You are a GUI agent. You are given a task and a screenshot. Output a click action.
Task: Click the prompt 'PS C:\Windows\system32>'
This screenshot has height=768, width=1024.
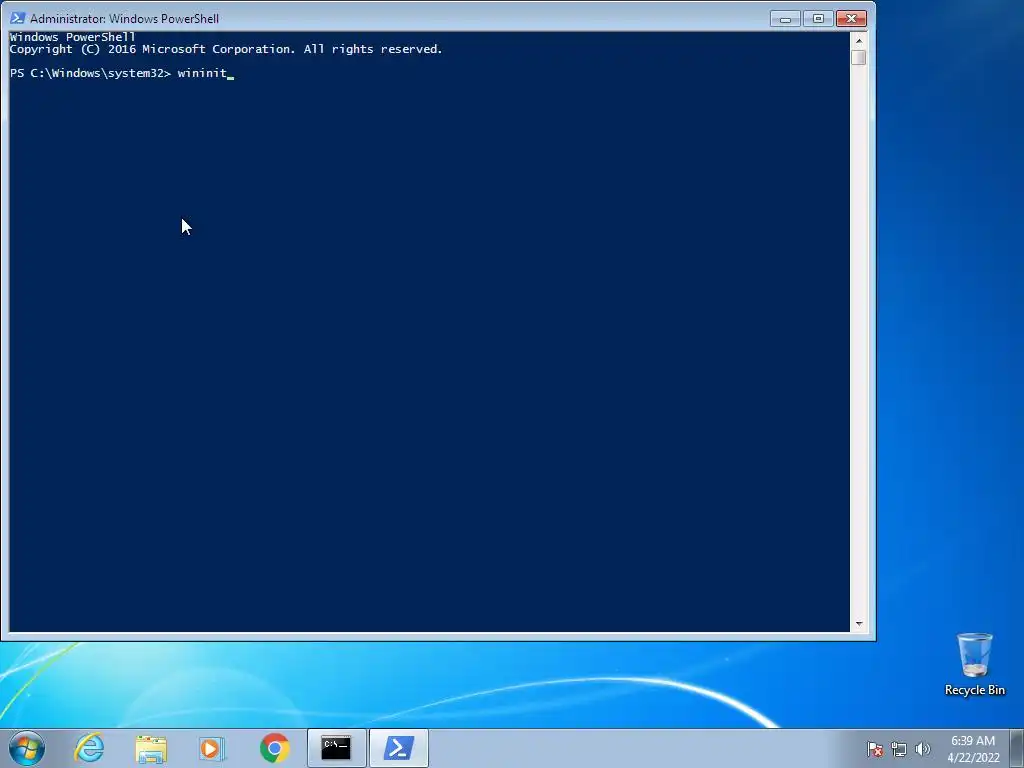pos(90,73)
